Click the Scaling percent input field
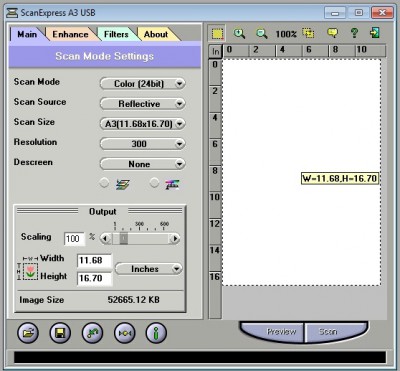 coord(74,239)
